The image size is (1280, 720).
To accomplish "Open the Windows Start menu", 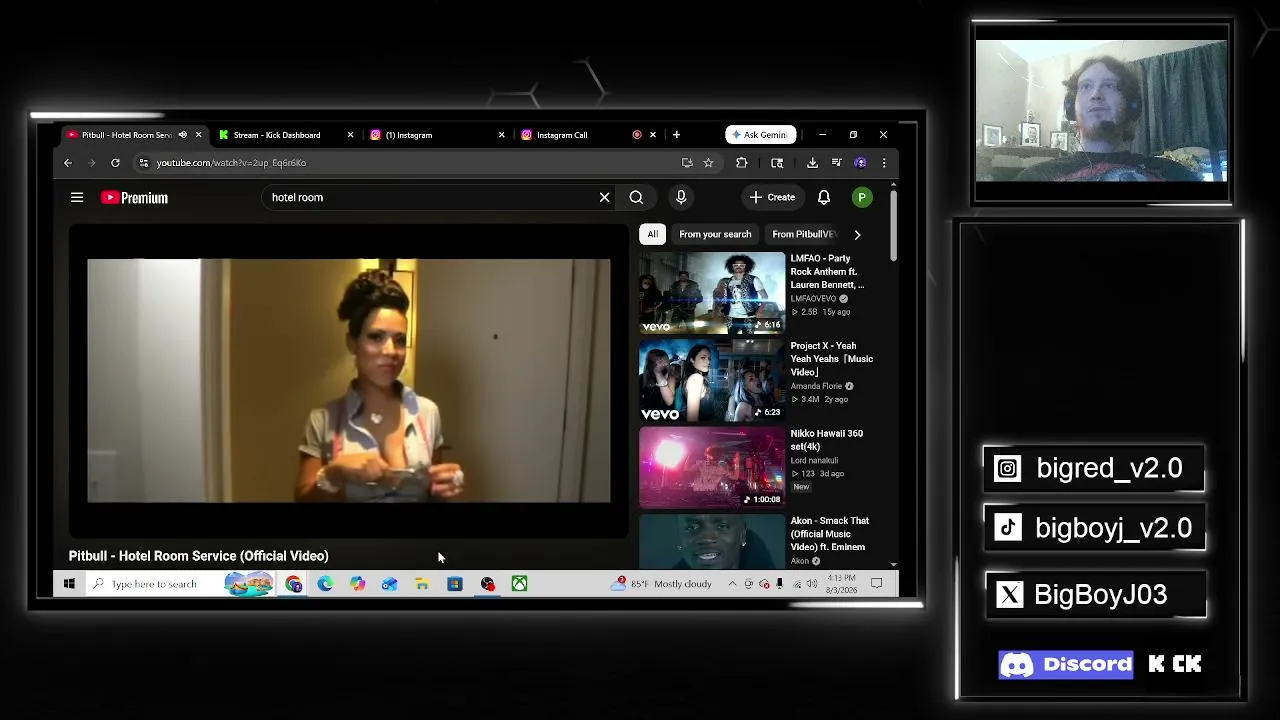I will (x=69, y=584).
